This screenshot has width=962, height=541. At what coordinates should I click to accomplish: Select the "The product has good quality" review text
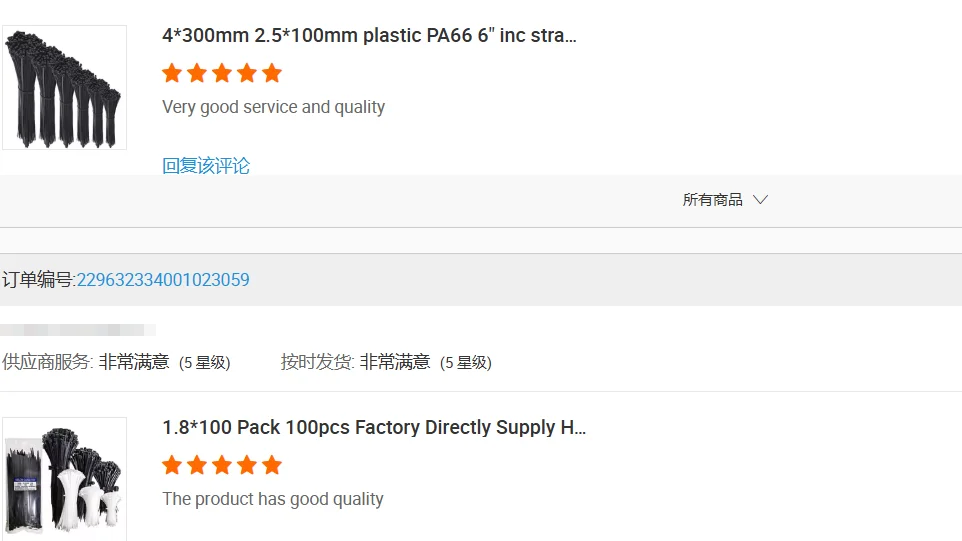(273, 499)
